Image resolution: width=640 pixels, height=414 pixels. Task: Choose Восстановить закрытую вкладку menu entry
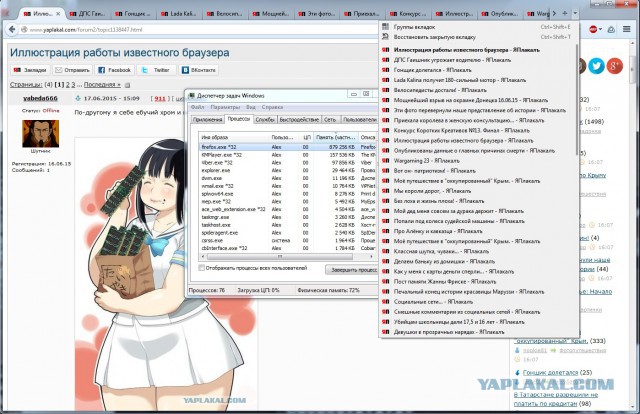(478, 37)
